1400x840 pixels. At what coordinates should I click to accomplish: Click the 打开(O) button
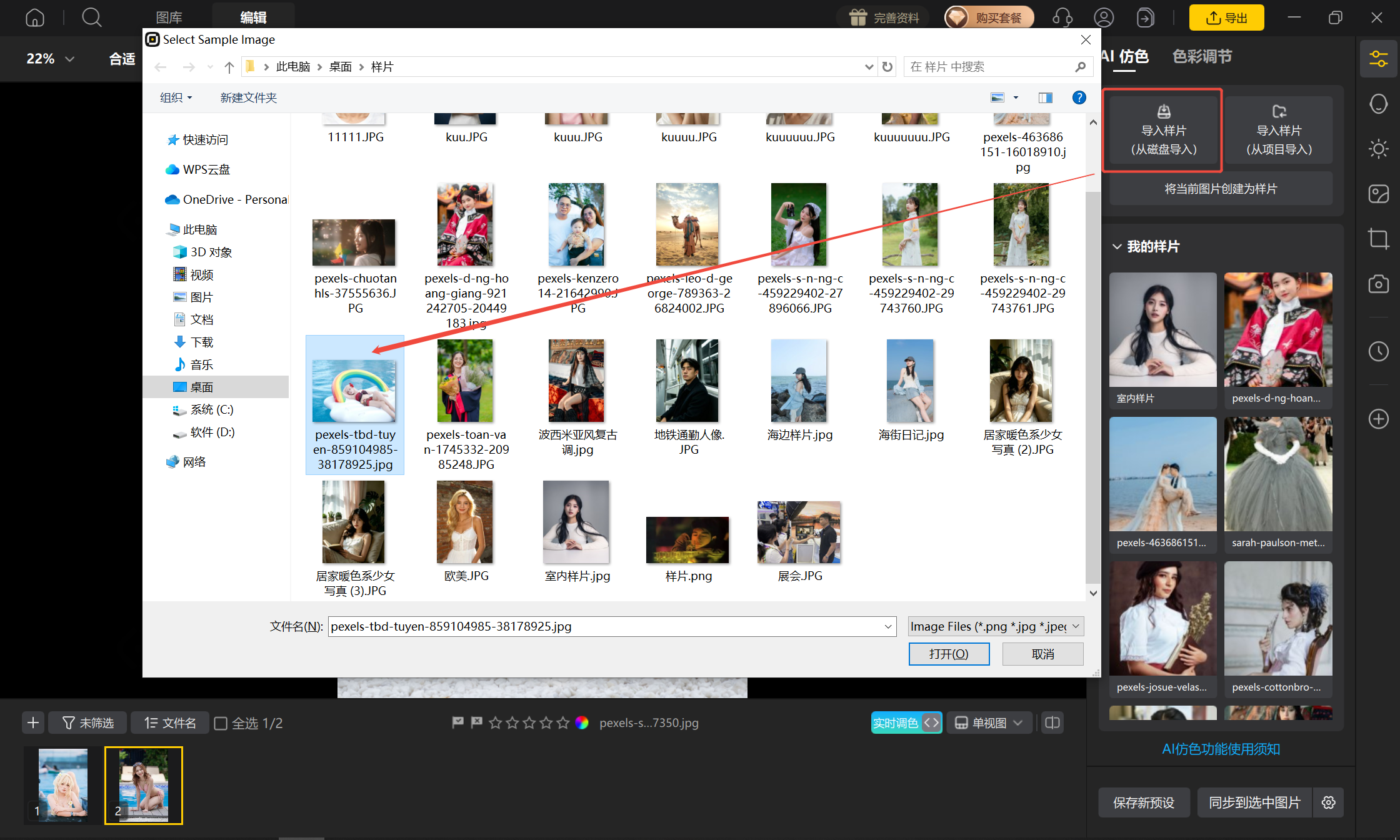[x=949, y=654]
